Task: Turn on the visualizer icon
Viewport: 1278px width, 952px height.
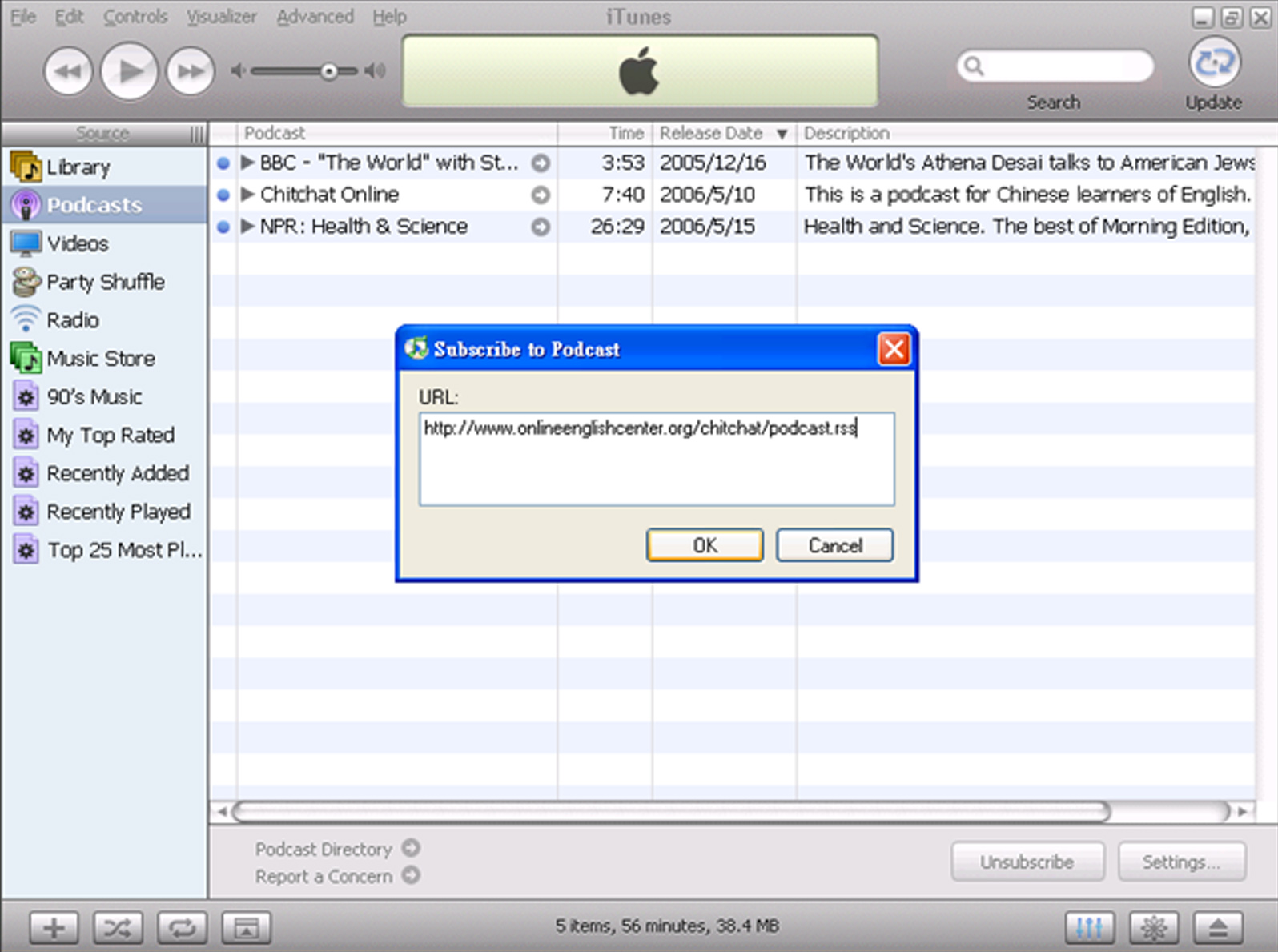Action: point(1154,928)
